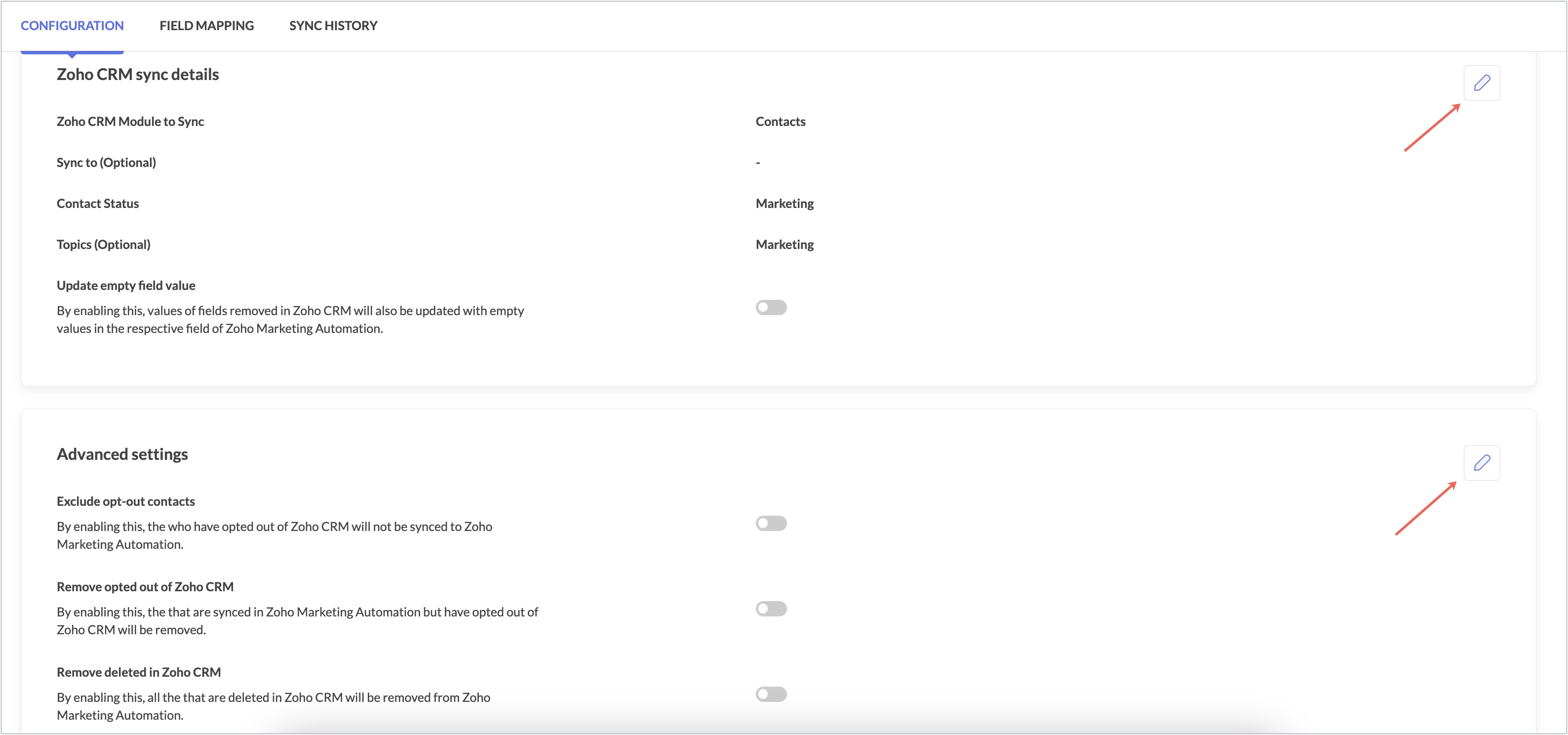Screen dimensions: 1568x735
Task: Click the Contact Status label
Action: (x=98, y=204)
